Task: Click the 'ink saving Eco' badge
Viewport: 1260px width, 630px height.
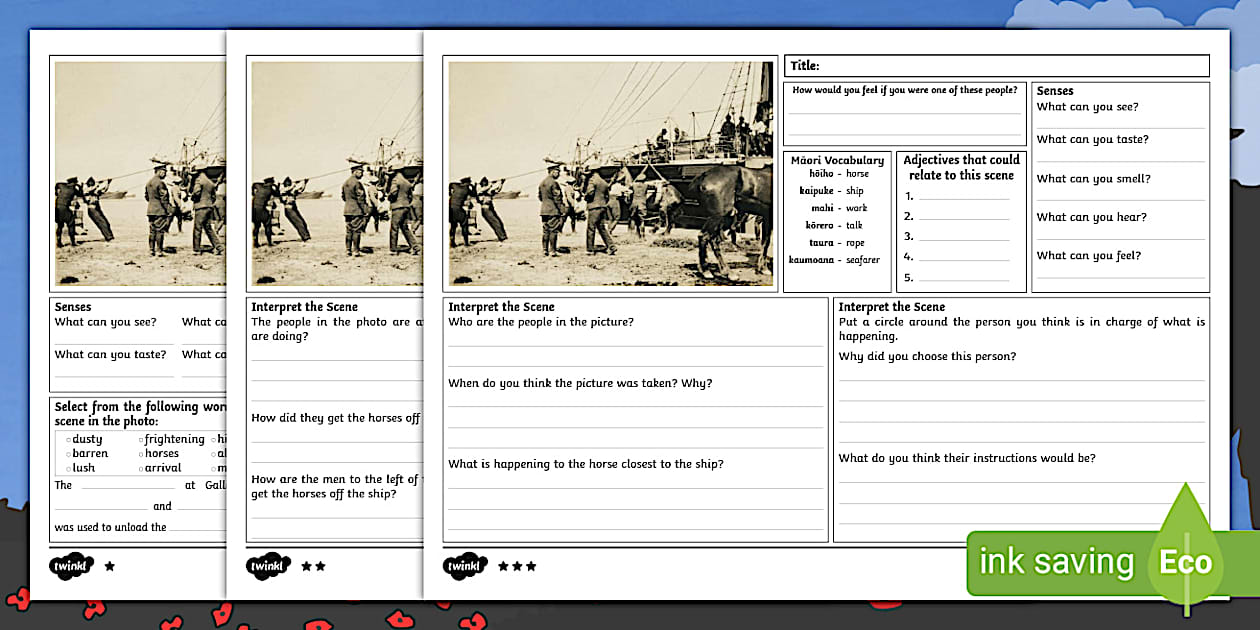Action: pos(1090,562)
